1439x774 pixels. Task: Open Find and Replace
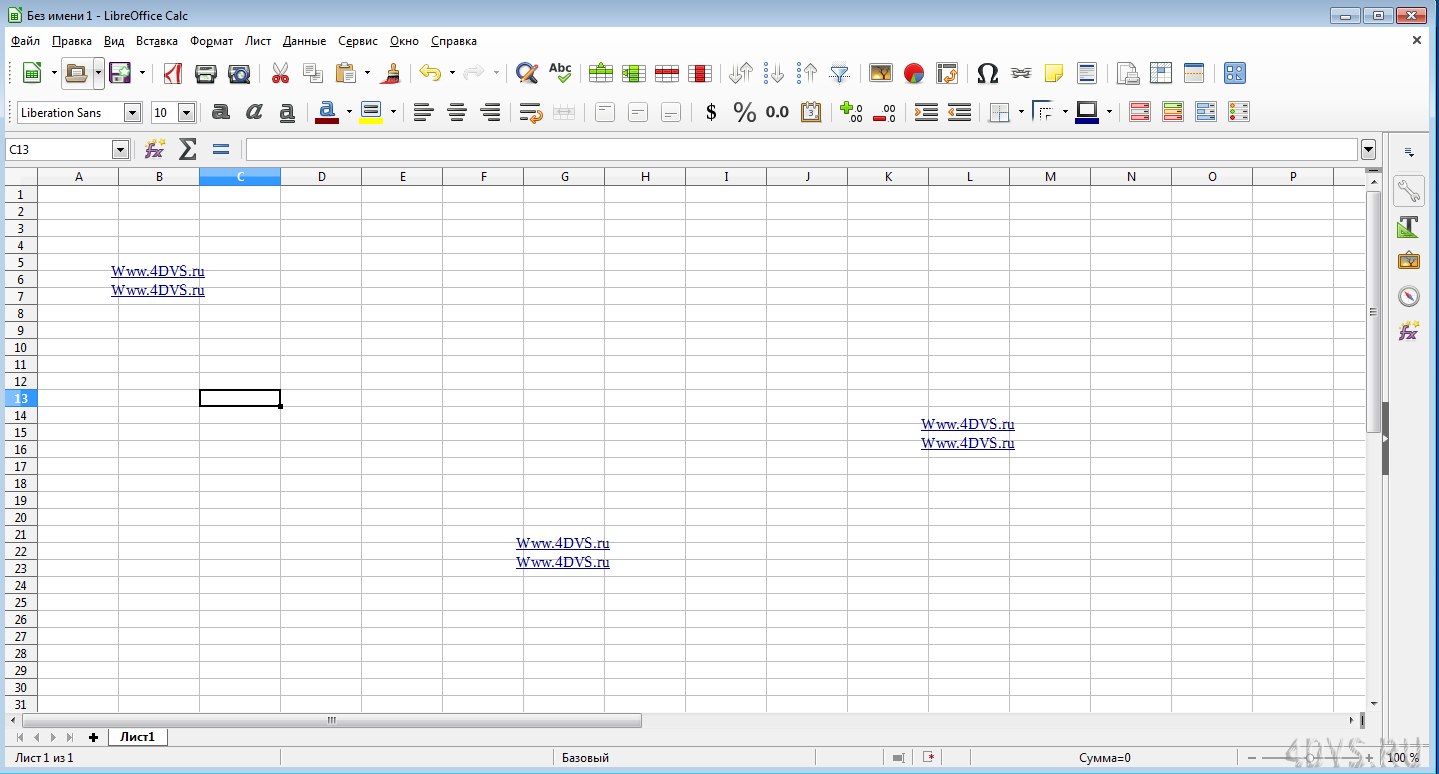527,73
